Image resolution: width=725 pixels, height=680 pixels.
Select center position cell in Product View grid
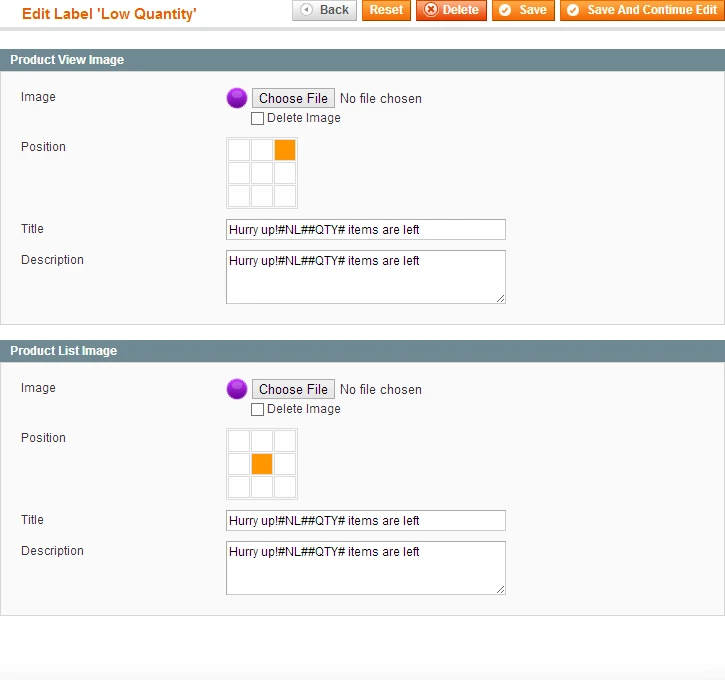click(262, 173)
